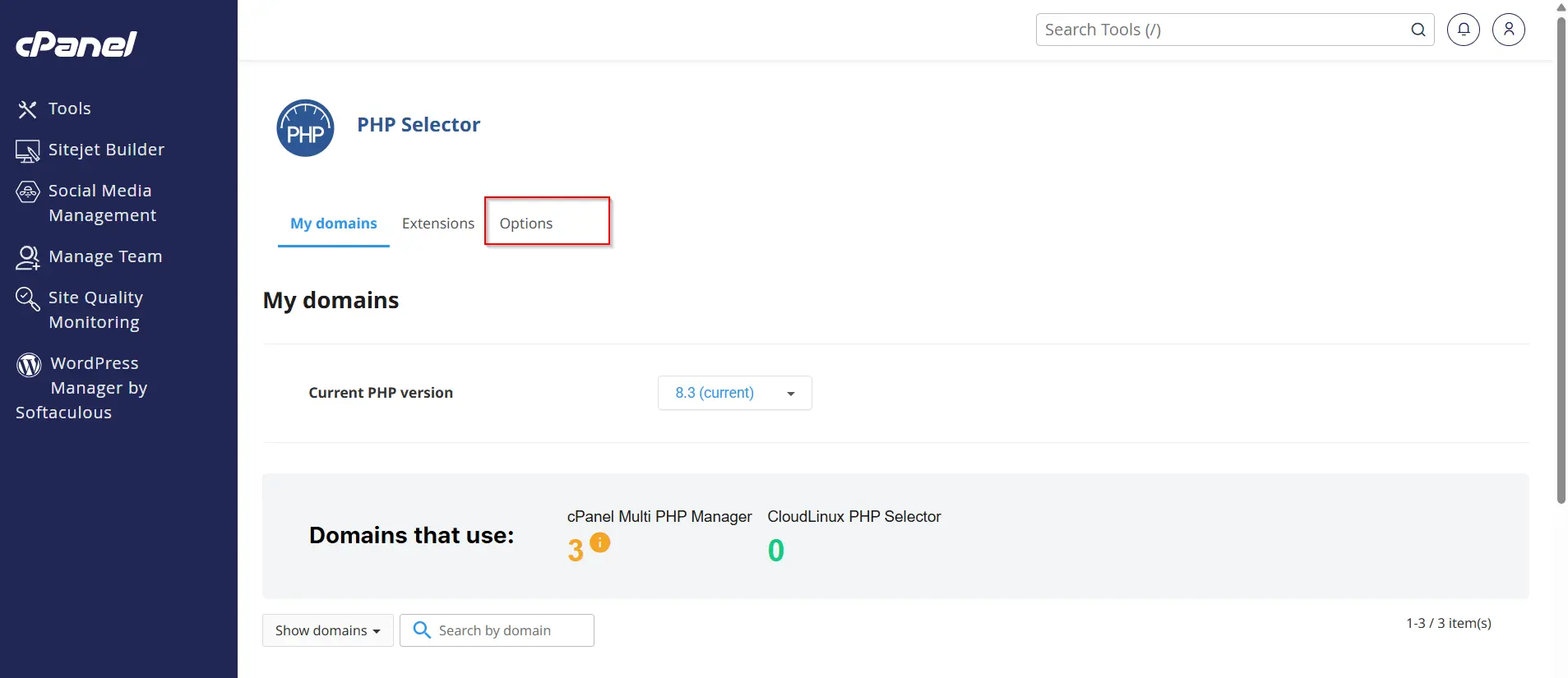Click the page vertical scrollbar thumb

[1561, 260]
